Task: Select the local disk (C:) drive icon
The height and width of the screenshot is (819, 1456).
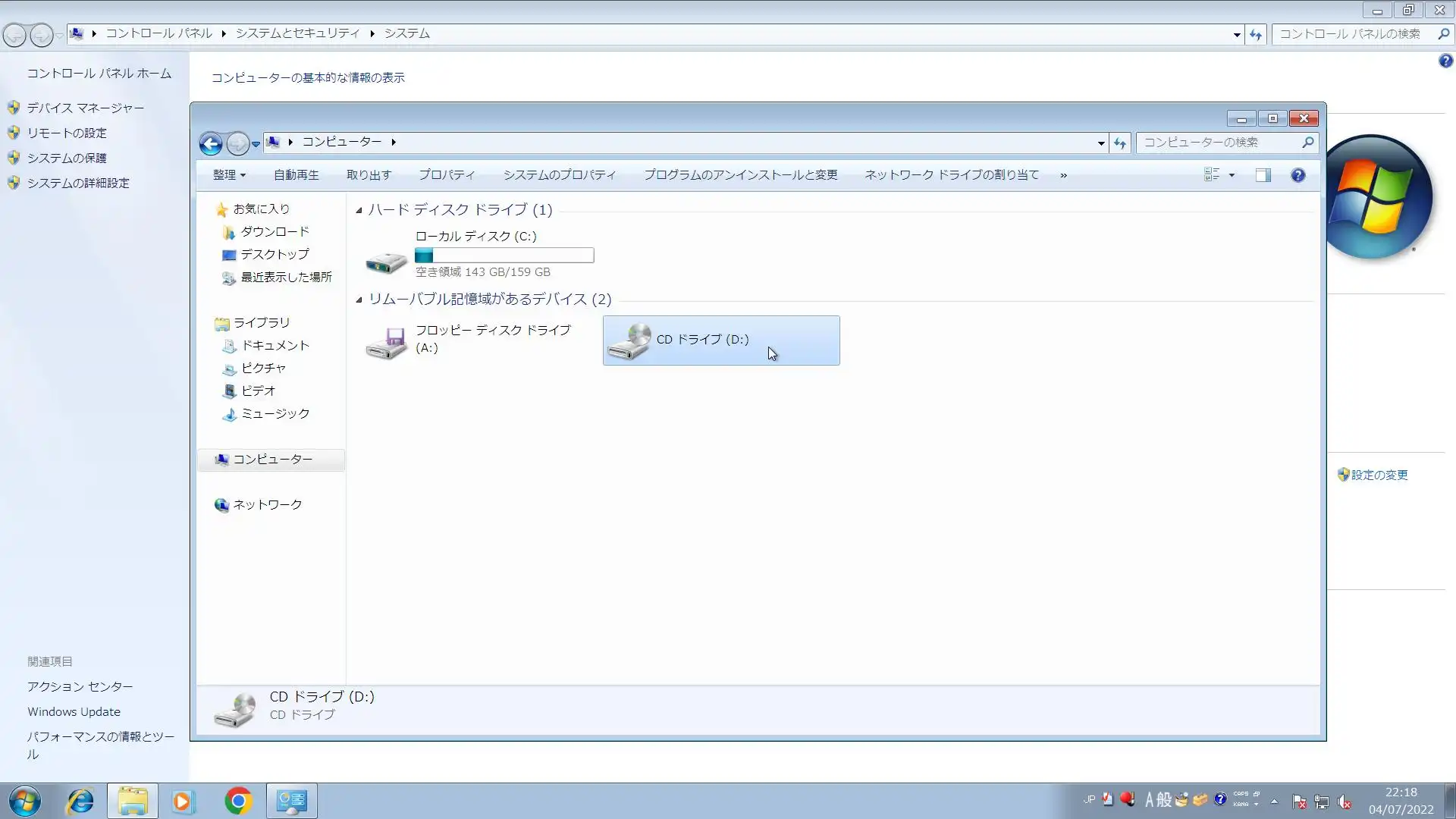Action: point(386,262)
